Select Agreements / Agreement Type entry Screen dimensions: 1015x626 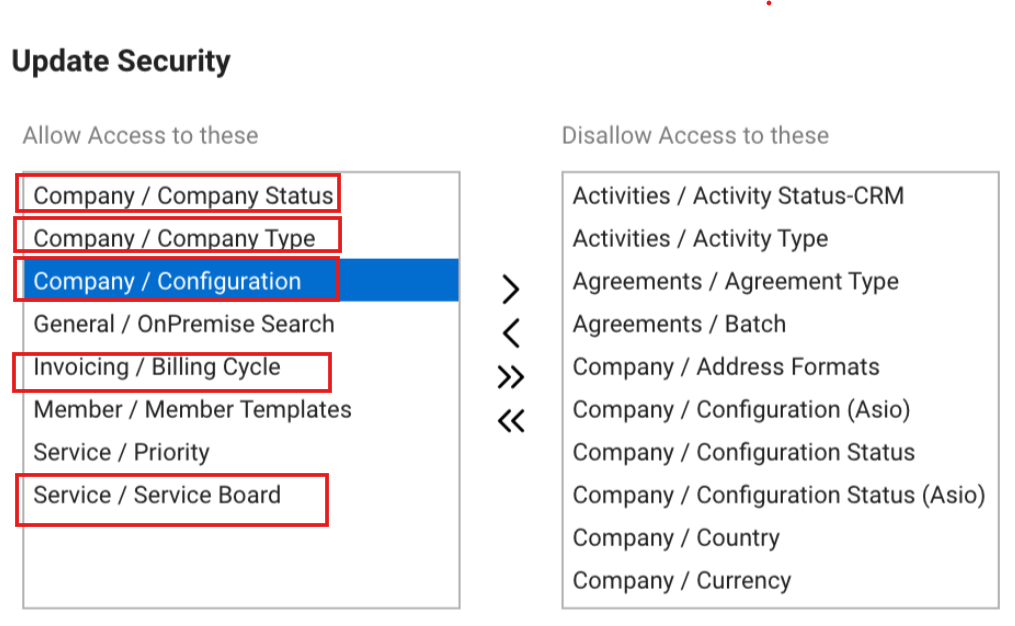point(736,281)
